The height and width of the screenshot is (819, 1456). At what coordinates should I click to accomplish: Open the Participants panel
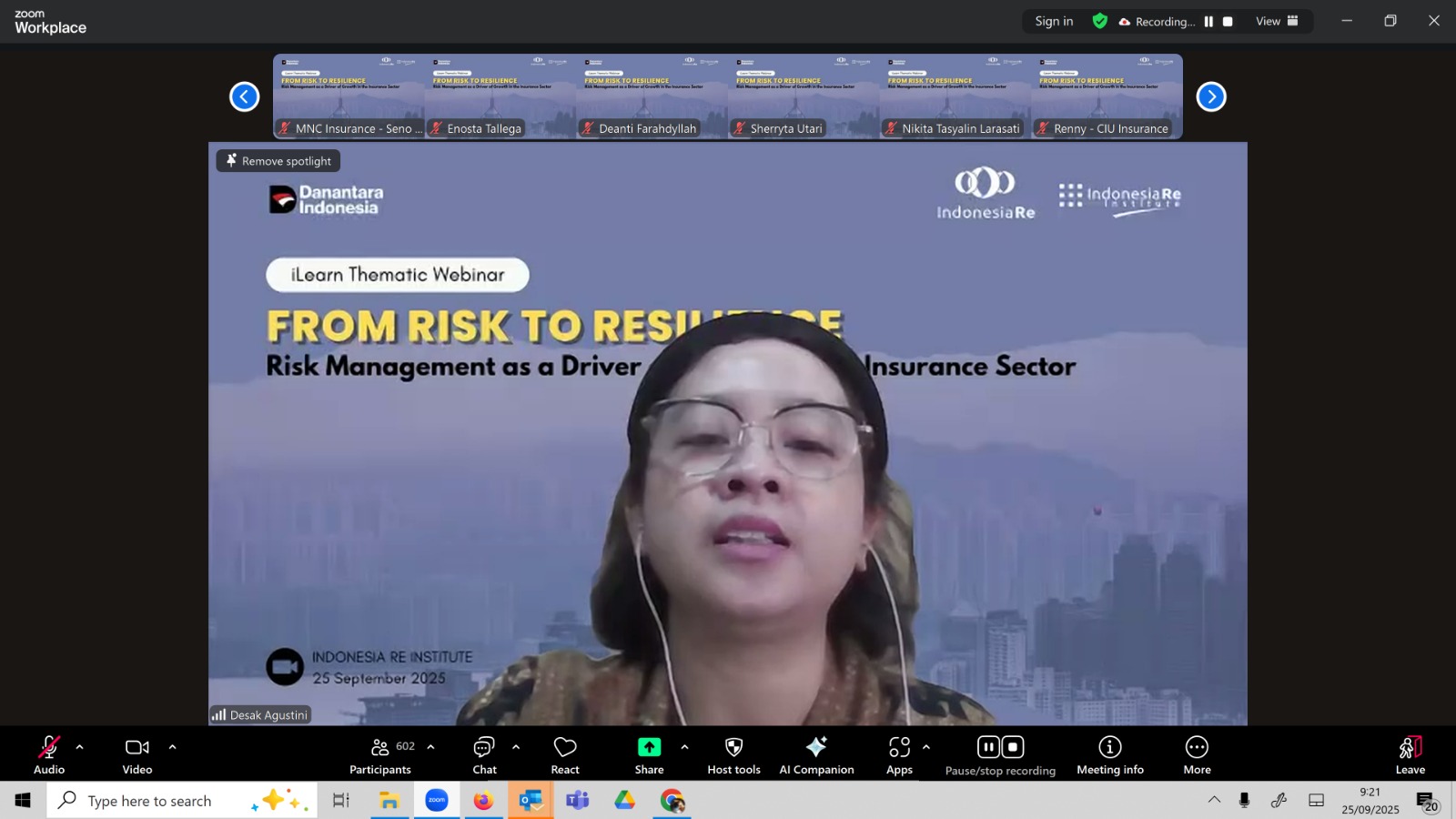coord(380,755)
